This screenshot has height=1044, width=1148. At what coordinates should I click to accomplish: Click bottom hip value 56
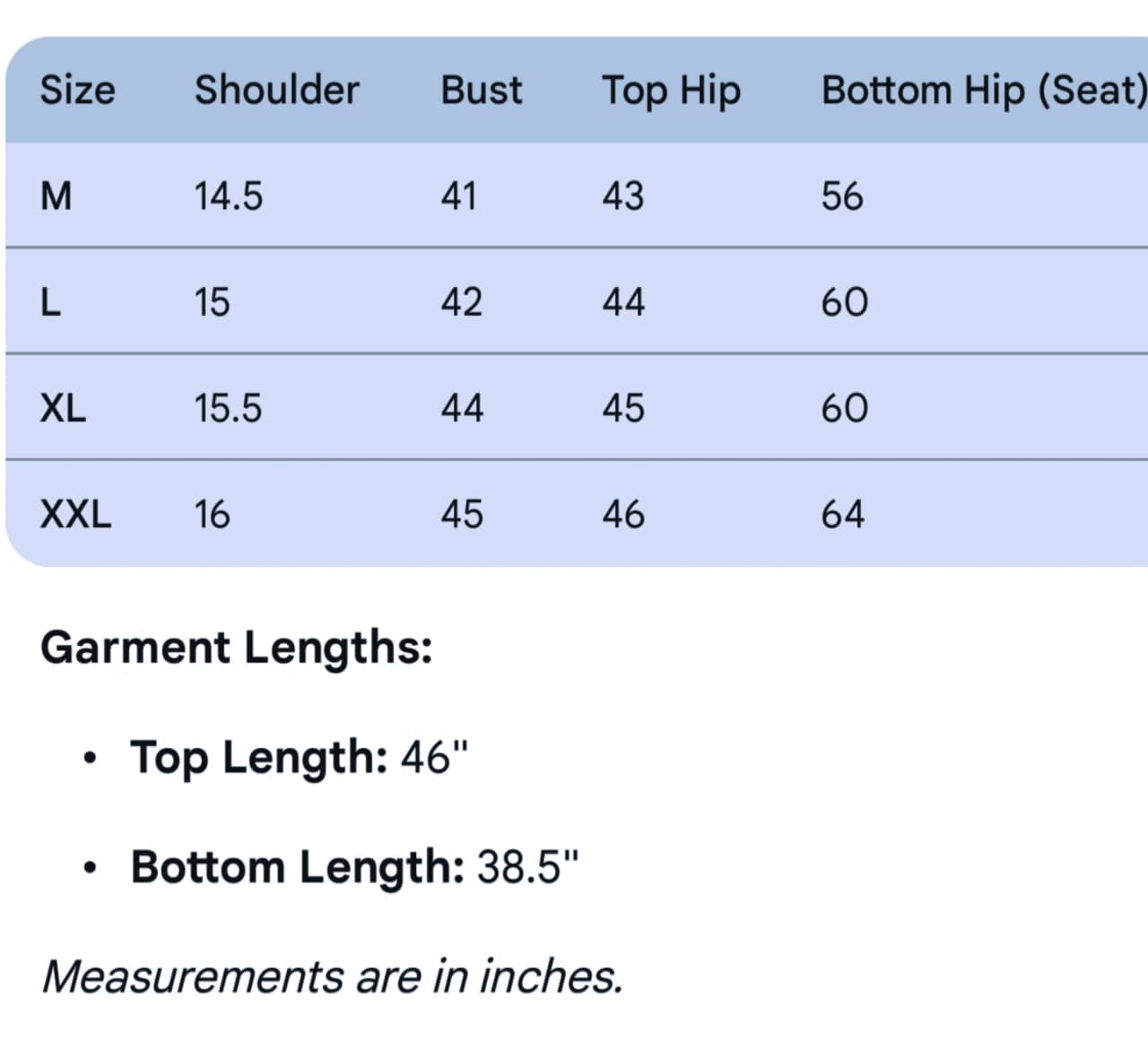pos(842,196)
